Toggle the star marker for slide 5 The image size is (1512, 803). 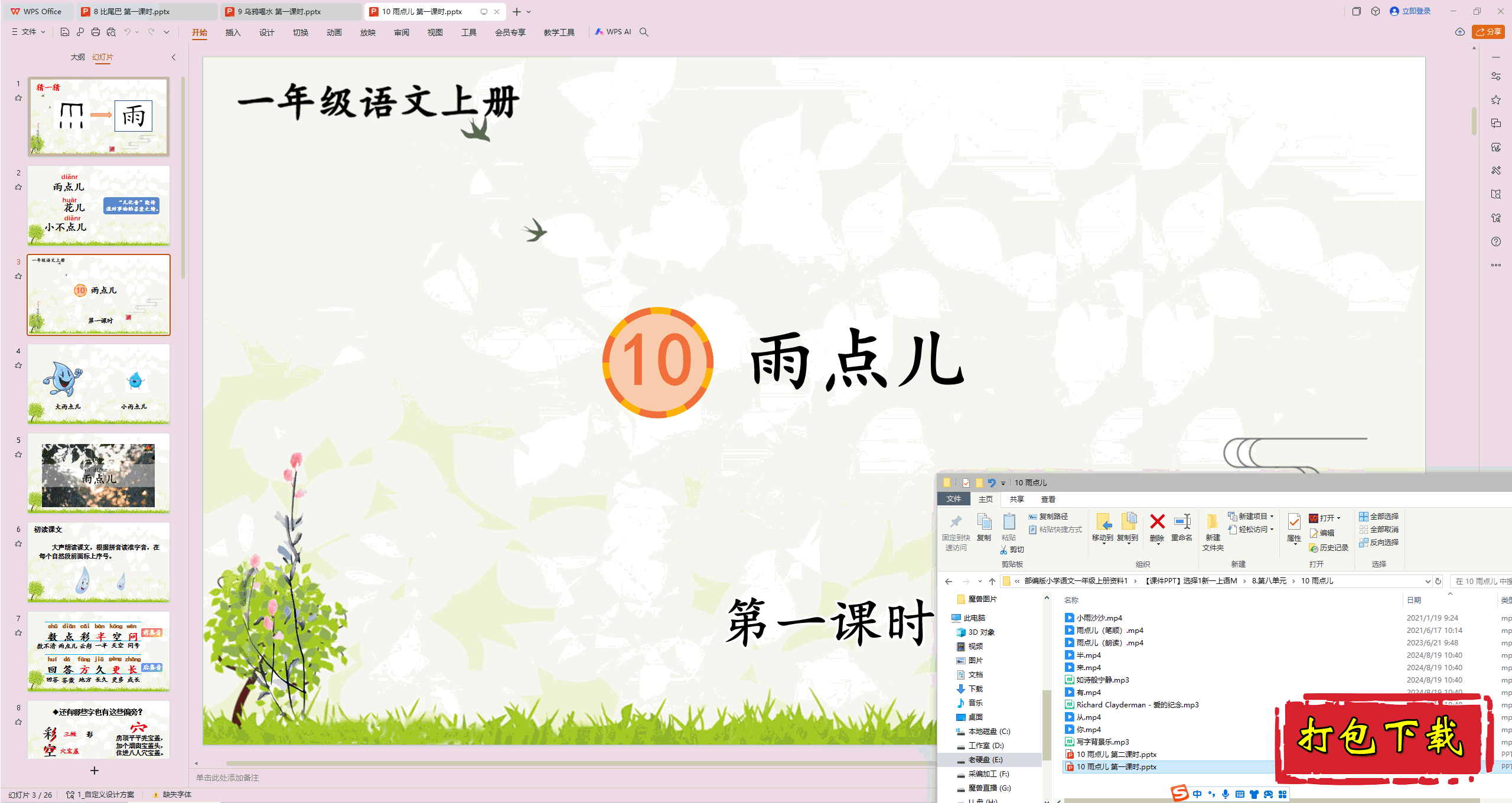coord(18,455)
